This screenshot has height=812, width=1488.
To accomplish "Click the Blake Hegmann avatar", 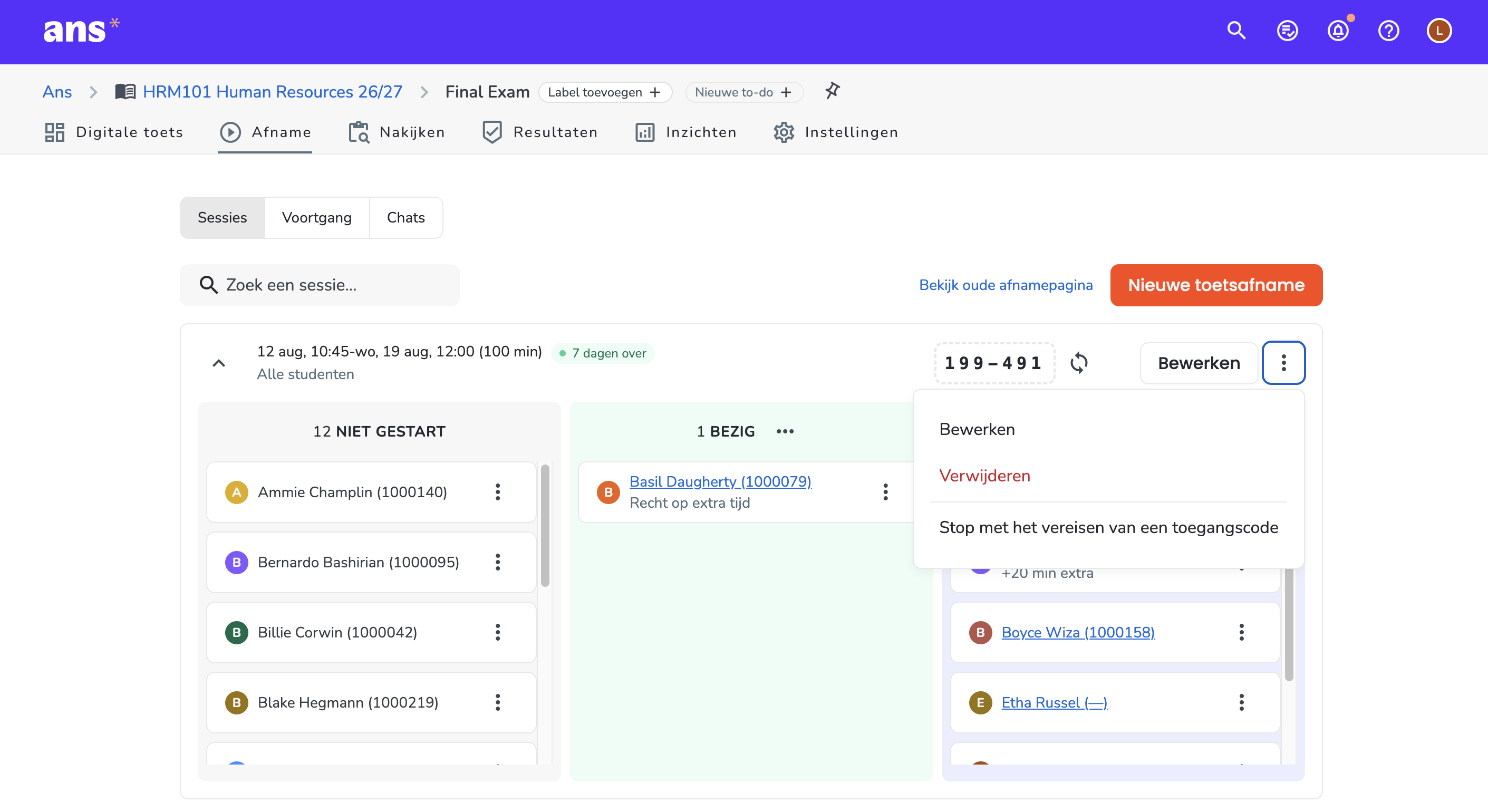I will point(236,702).
